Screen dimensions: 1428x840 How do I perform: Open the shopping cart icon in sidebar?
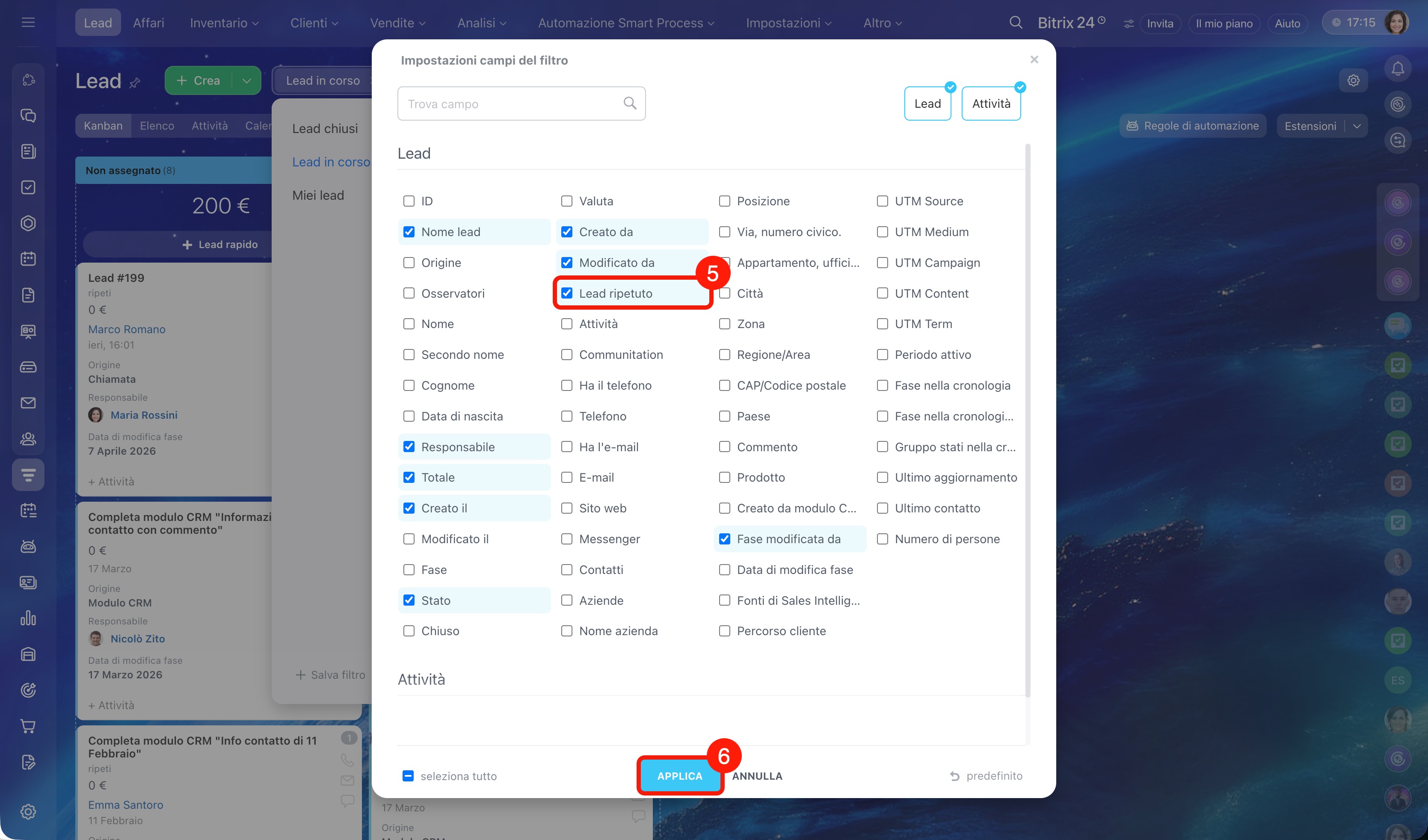tap(28, 726)
